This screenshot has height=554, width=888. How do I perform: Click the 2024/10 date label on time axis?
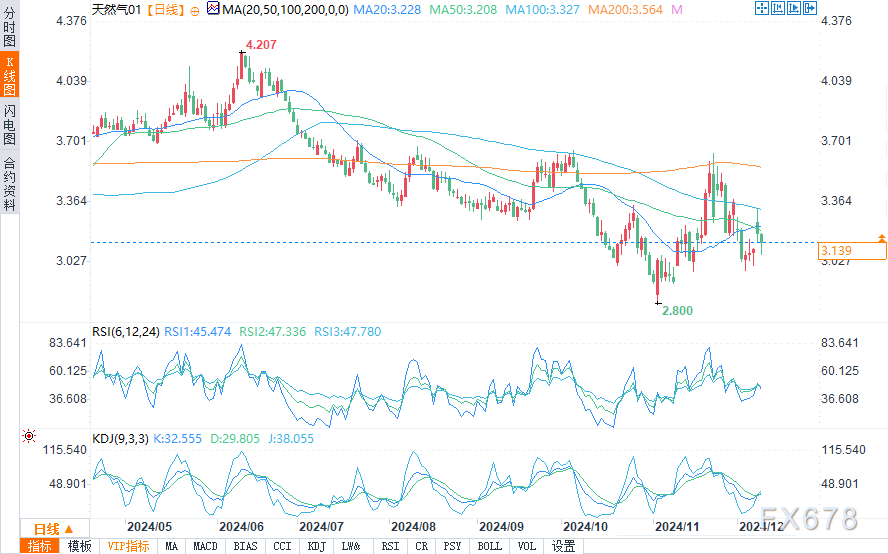click(x=586, y=527)
